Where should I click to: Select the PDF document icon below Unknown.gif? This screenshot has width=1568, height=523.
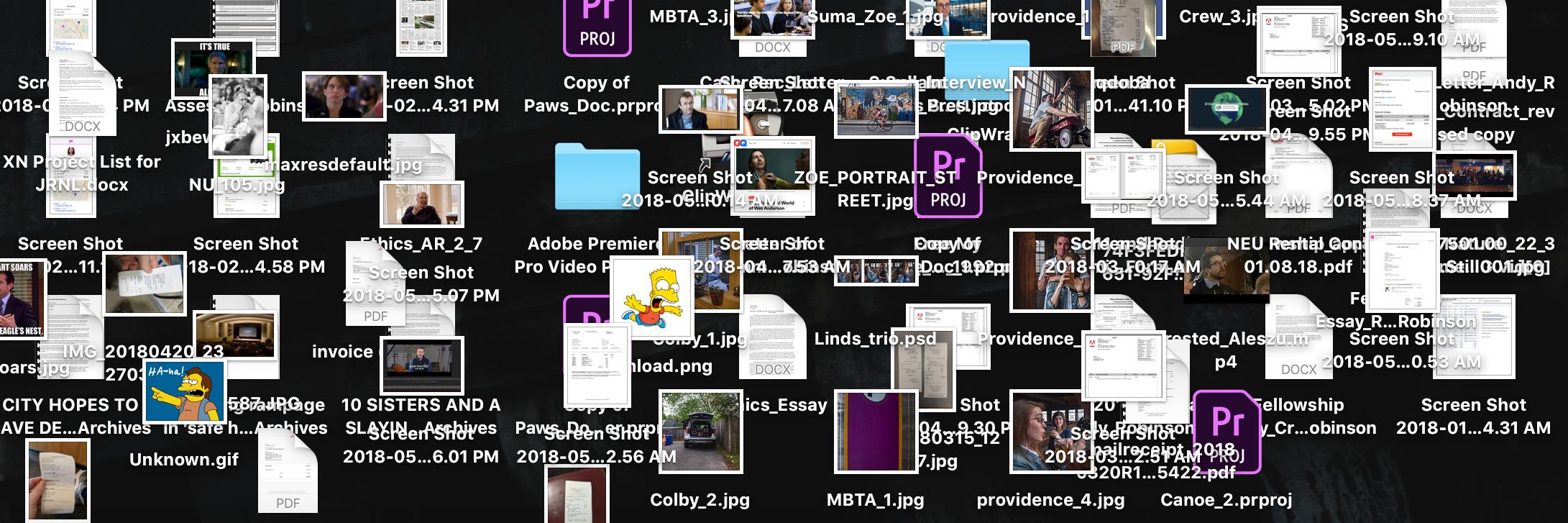[x=288, y=470]
